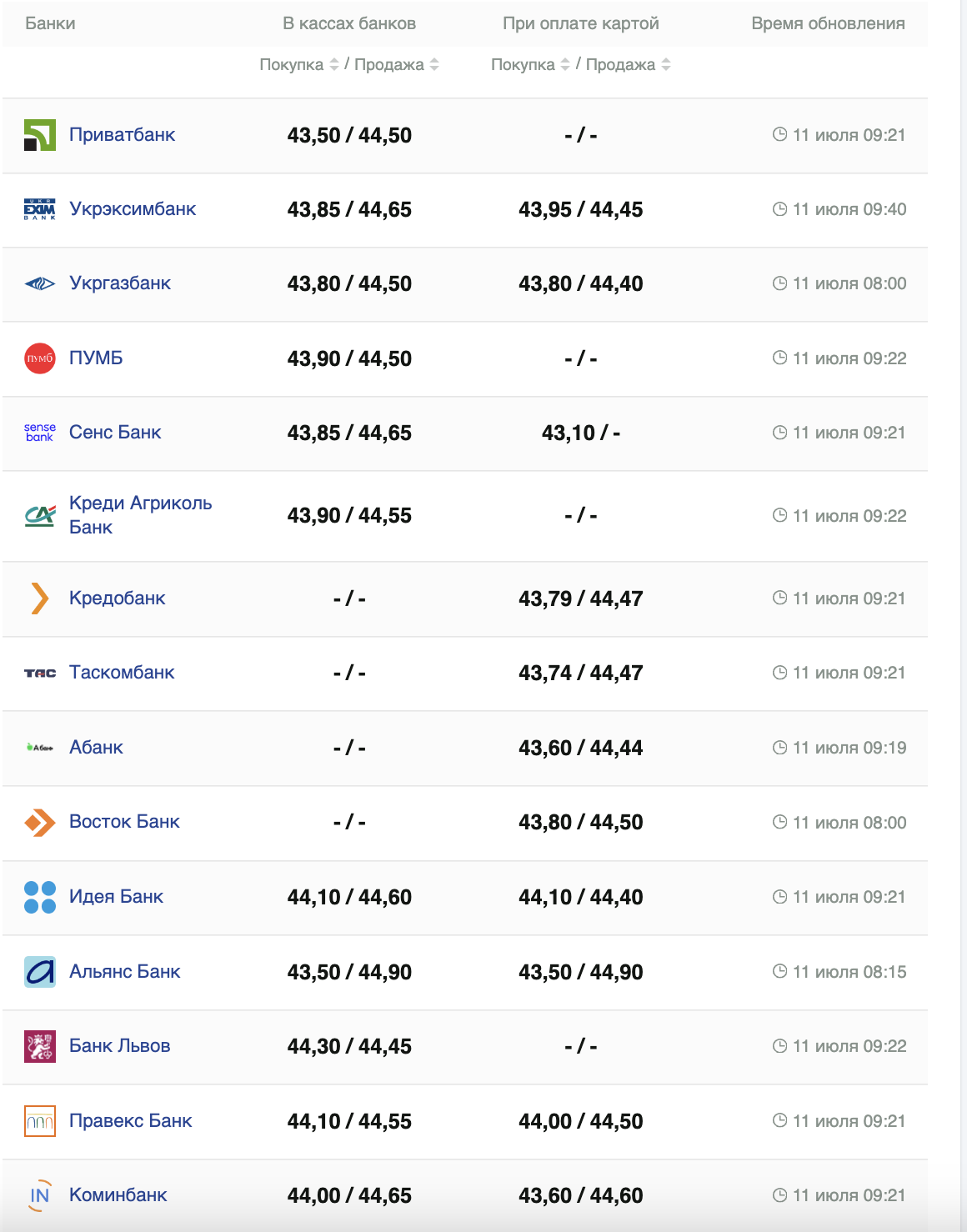Viewport: 967px width, 1232px height.
Task: Click the Sense Bank logo icon
Action: click(x=40, y=432)
